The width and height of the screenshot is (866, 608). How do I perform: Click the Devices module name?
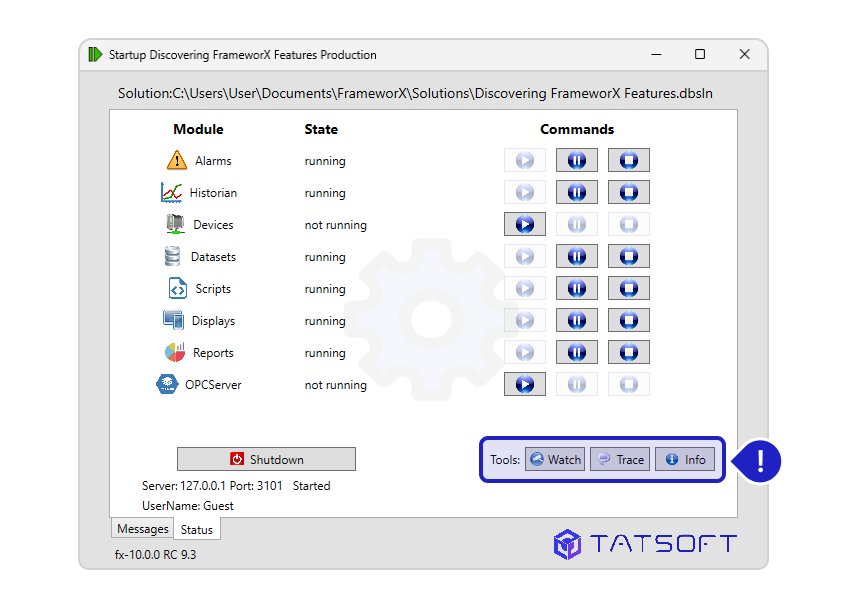click(x=213, y=225)
